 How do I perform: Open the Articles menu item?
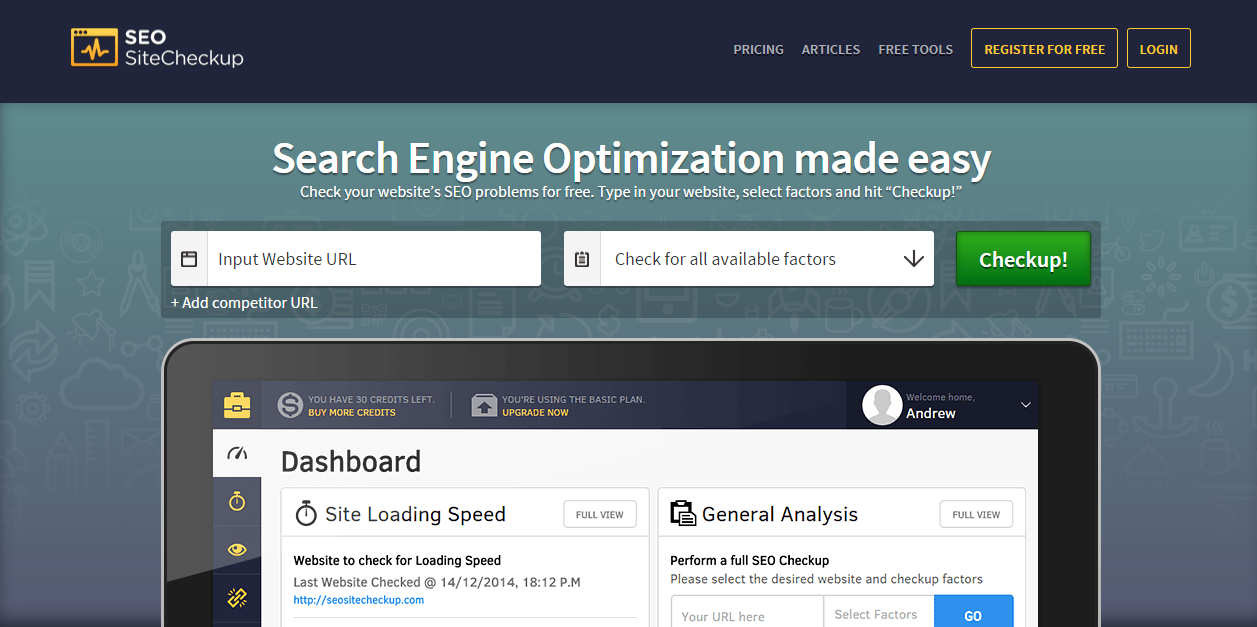tap(831, 49)
